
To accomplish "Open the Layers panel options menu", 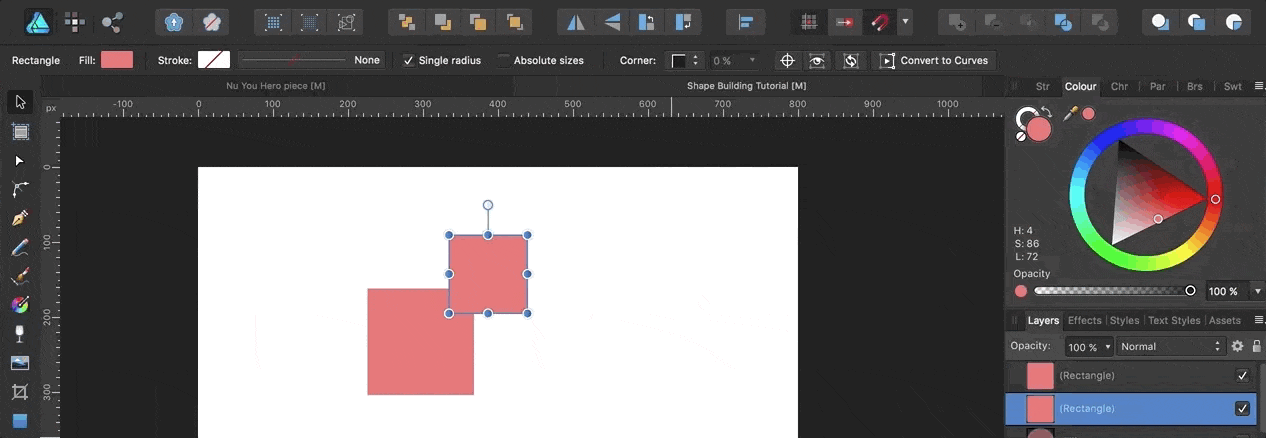I will point(1259,320).
